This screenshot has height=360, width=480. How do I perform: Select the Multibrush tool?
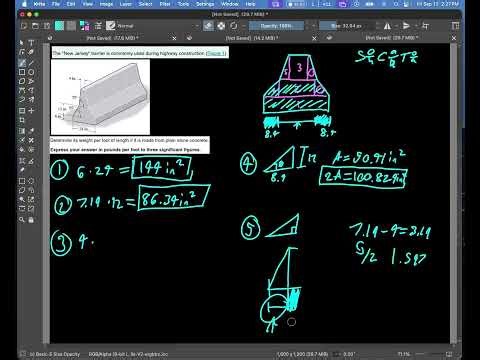(x=31, y=99)
